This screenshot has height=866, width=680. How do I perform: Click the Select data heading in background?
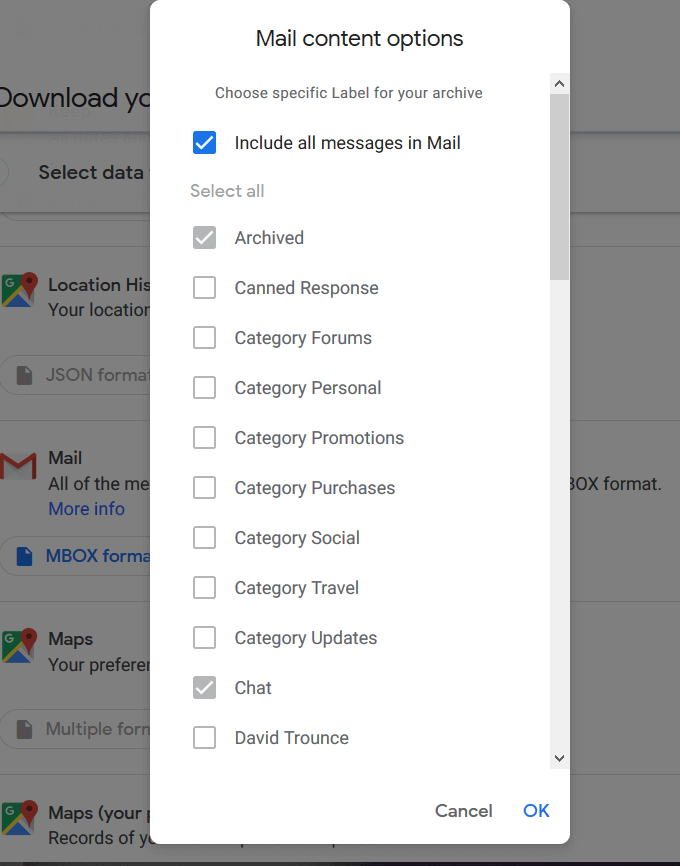click(x=91, y=172)
